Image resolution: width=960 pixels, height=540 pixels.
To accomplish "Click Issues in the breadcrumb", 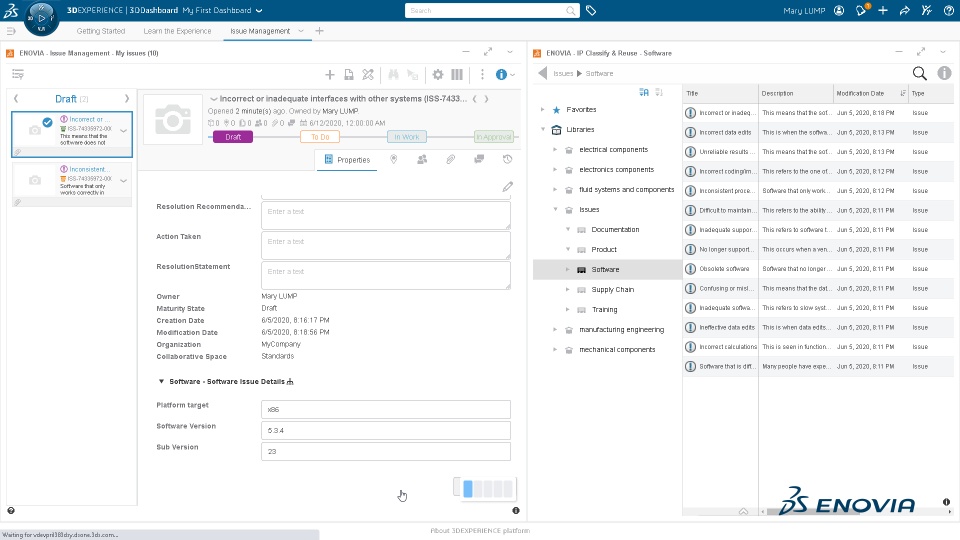I will click(563, 73).
